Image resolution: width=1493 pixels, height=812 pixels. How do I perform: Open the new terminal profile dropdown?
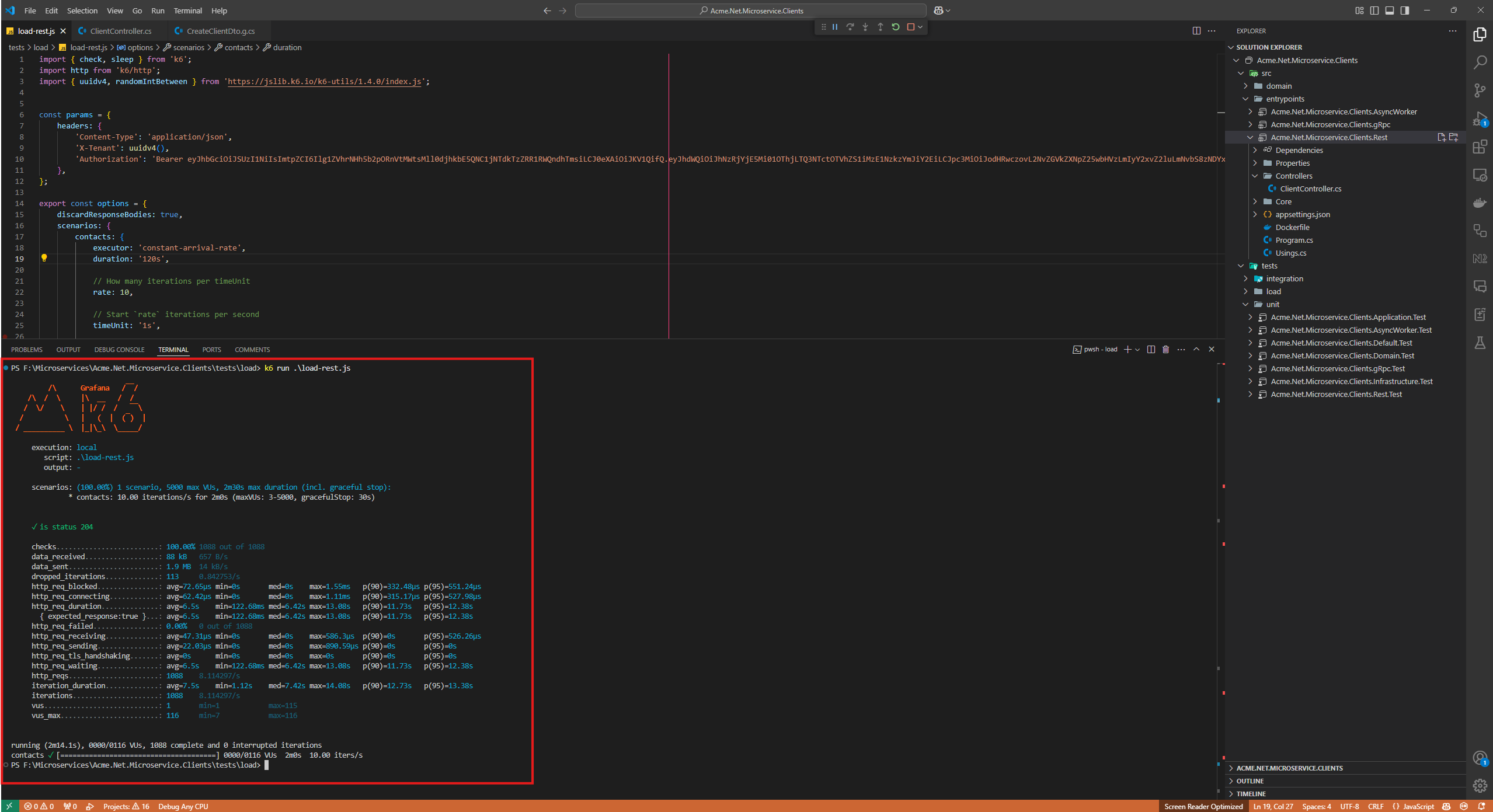click(1137, 349)
